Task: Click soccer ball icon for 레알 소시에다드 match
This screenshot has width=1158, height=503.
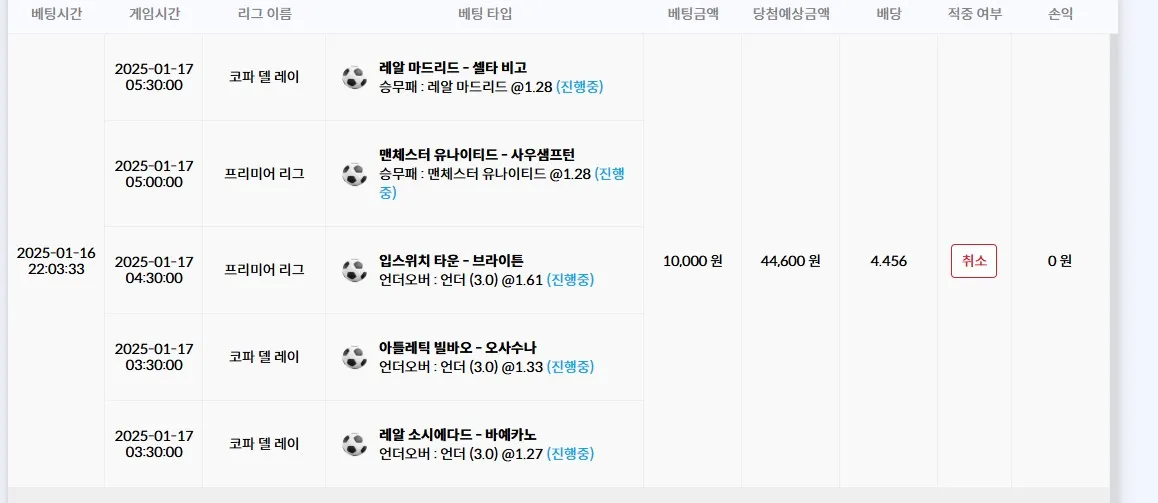Action: [354, 445]
